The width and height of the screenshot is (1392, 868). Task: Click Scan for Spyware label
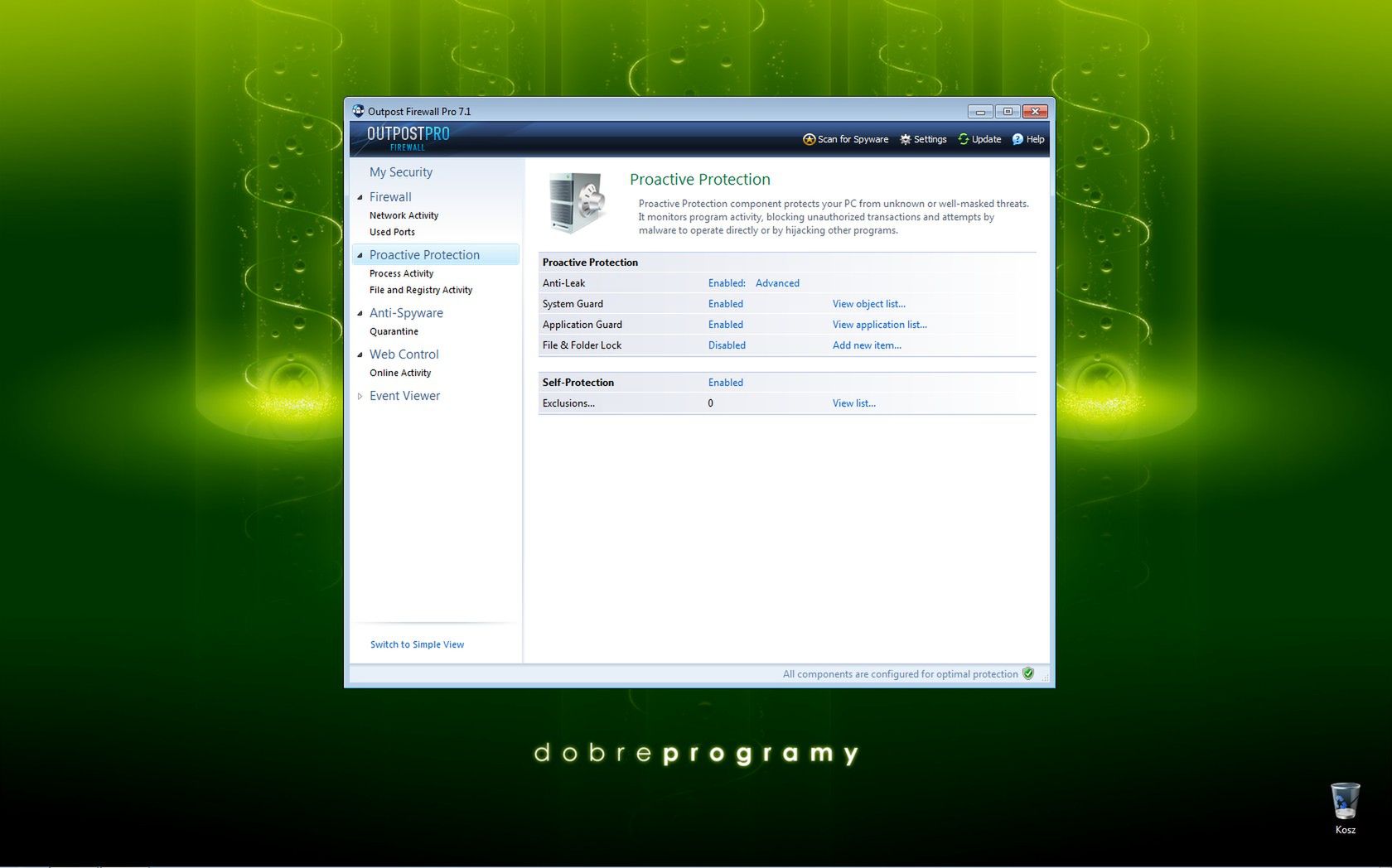pyautogui.click(x=853, y=139)
